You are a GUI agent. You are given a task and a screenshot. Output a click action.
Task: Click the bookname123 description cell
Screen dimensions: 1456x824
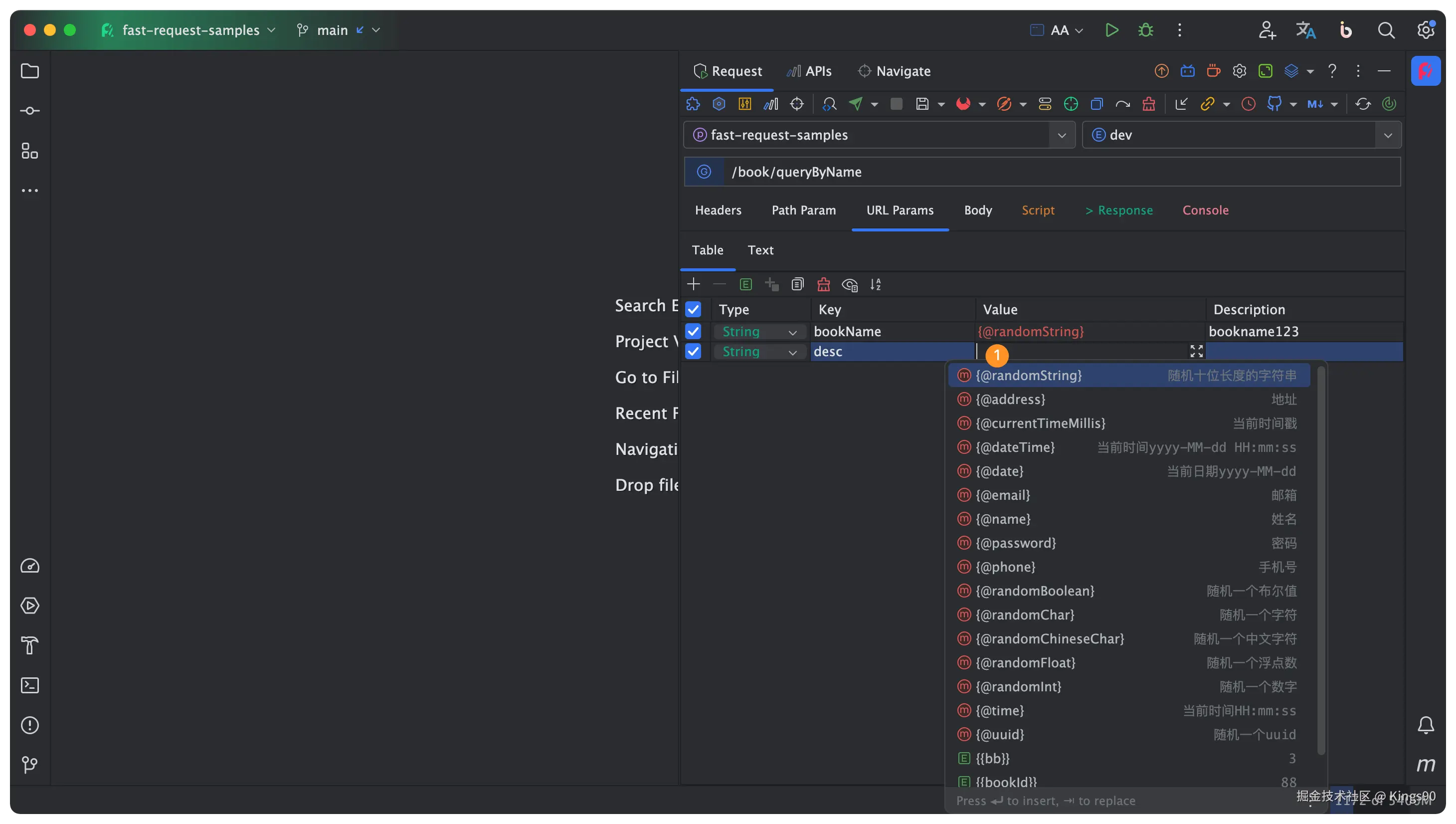(x=1304, y=331)
